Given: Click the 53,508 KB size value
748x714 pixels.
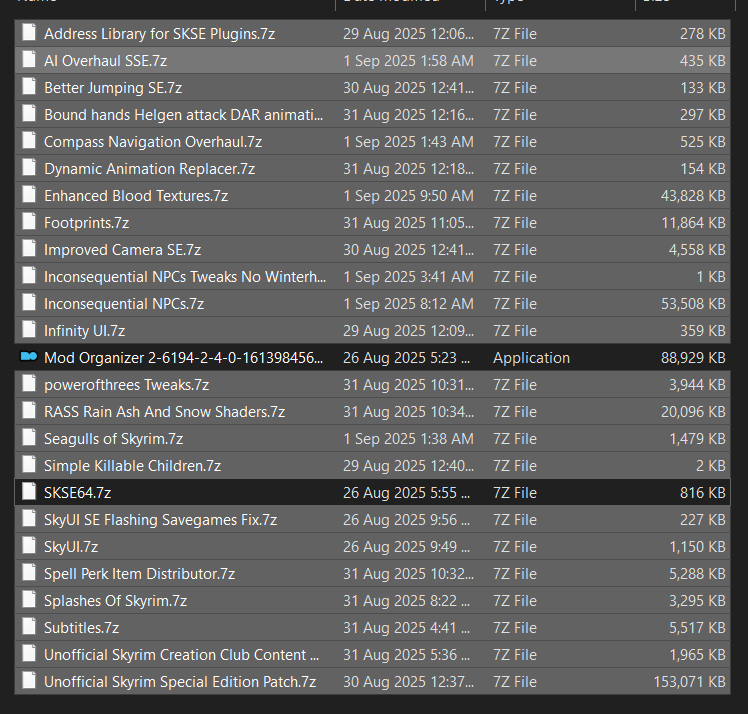Looking at the screenshot, I should point(693,304).
